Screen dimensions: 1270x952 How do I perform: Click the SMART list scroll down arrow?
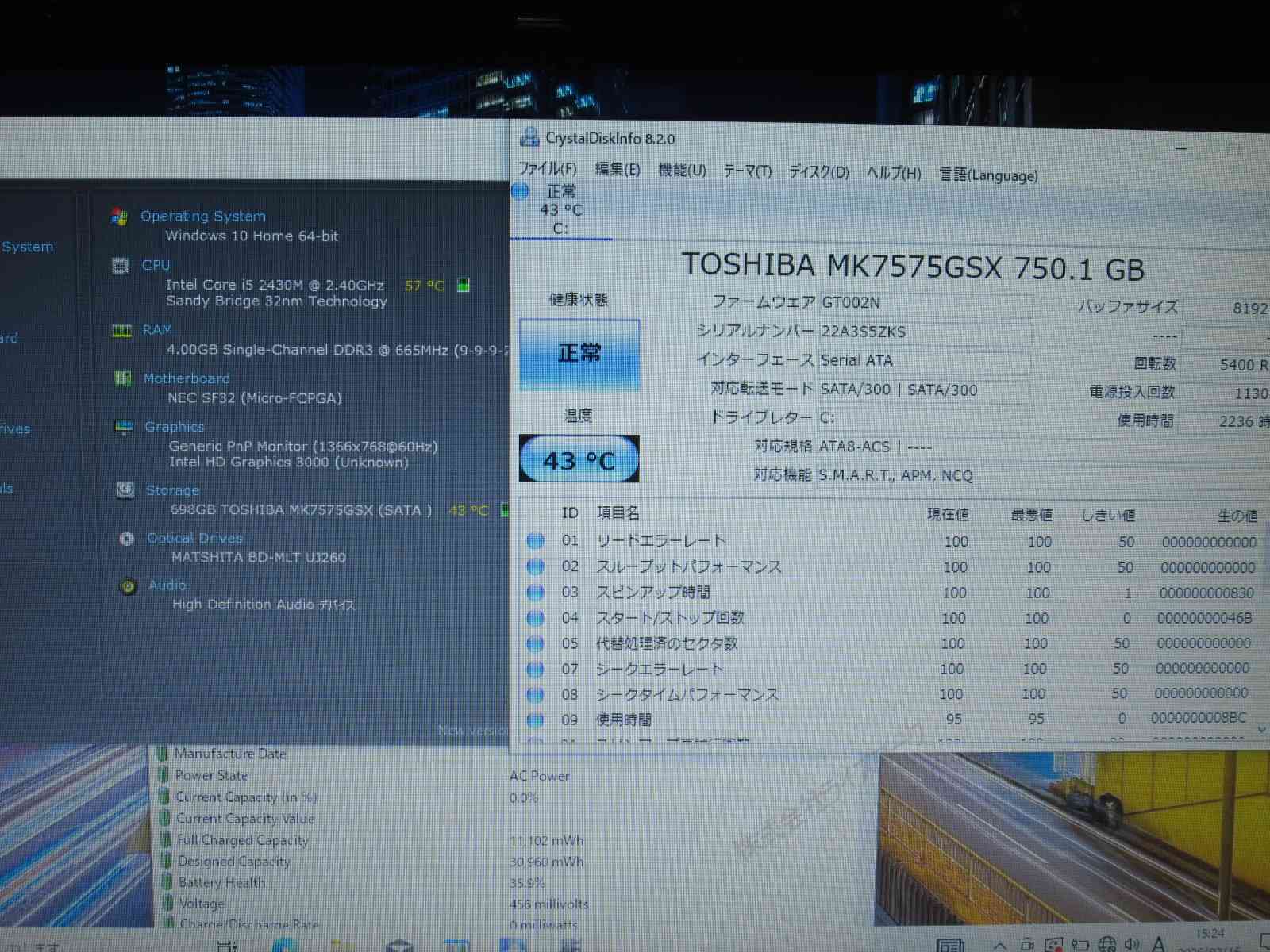[1261, 728]
